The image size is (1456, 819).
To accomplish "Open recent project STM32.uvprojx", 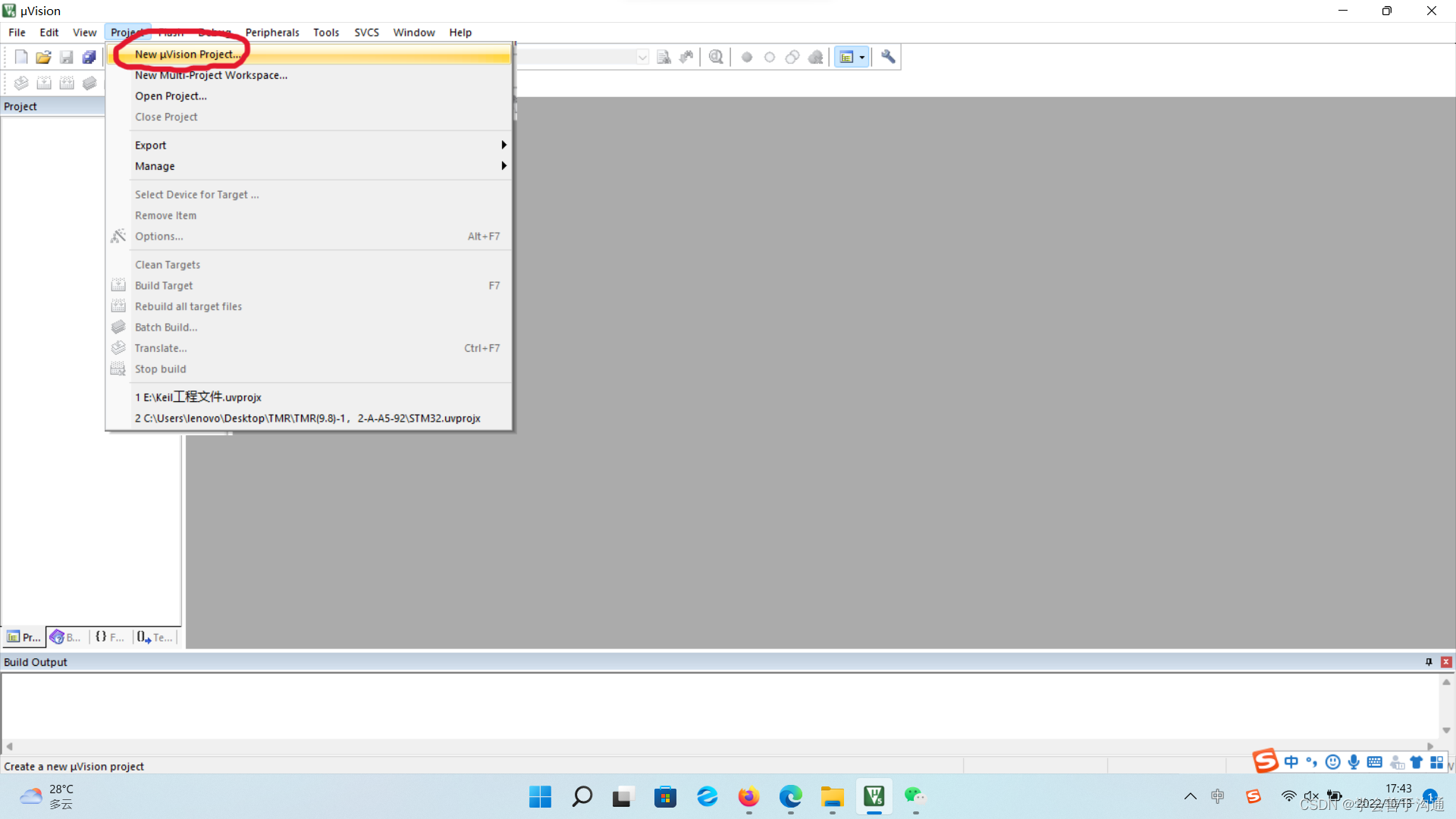I will click(307, 418).
